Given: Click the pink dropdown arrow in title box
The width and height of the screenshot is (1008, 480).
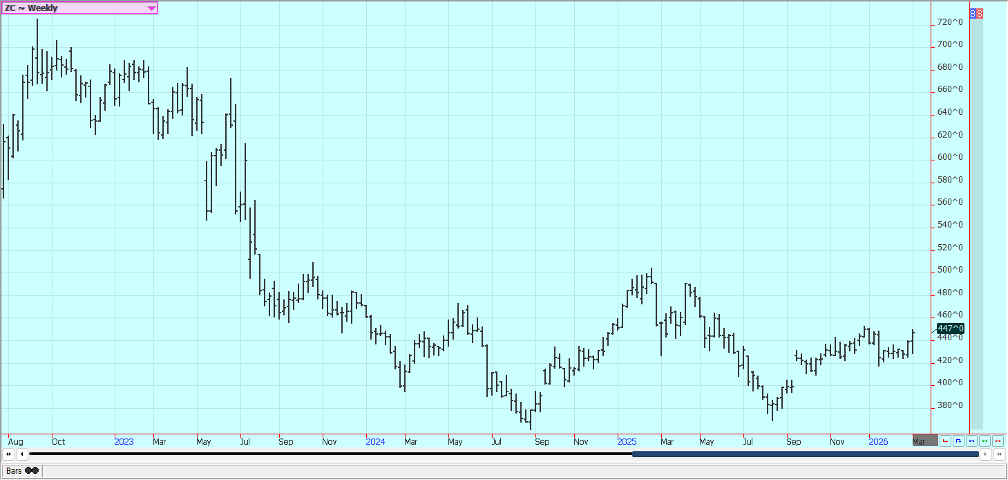Looking at the screenshot, I should 151,8.
